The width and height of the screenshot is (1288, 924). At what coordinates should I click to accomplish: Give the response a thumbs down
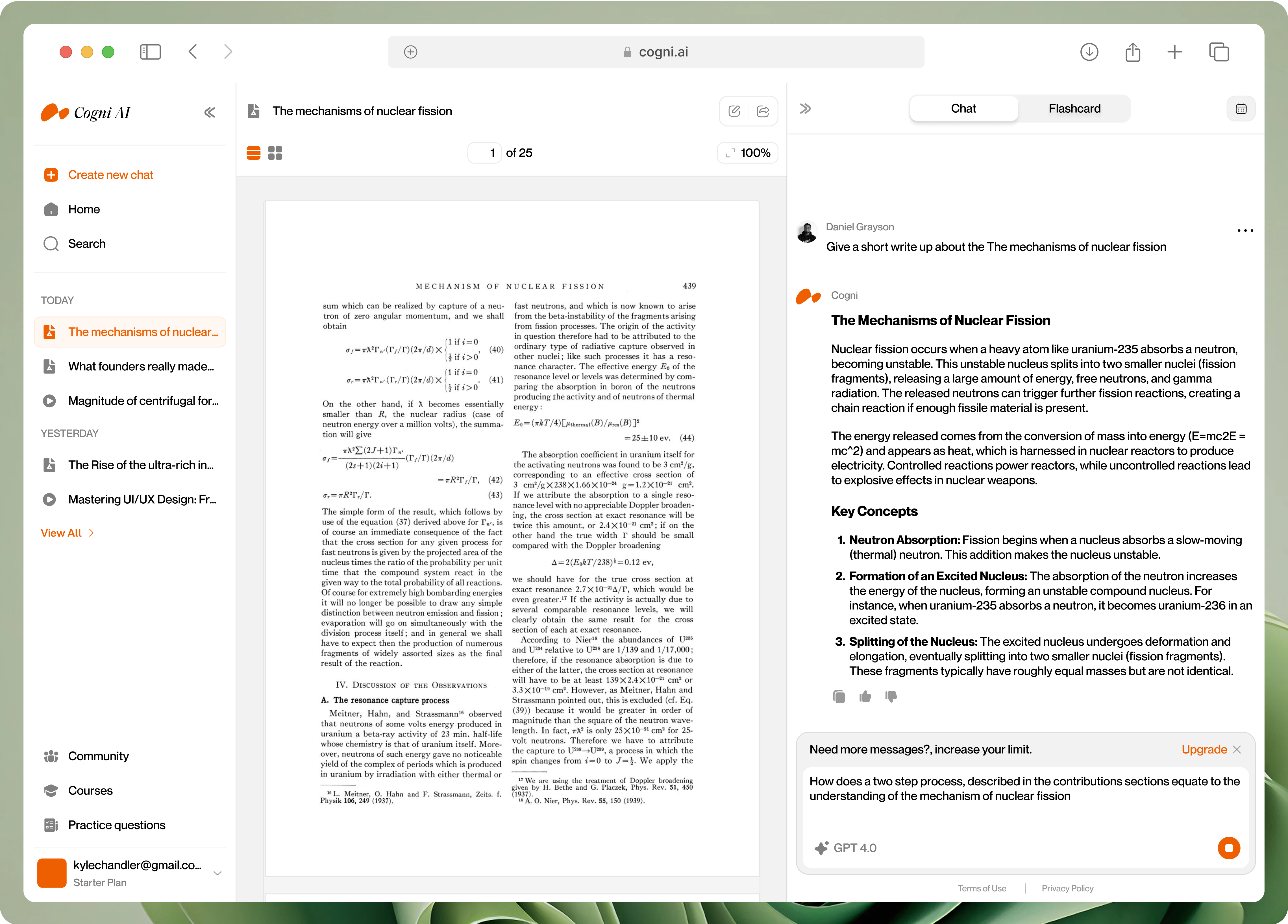(x=891, y=697)
